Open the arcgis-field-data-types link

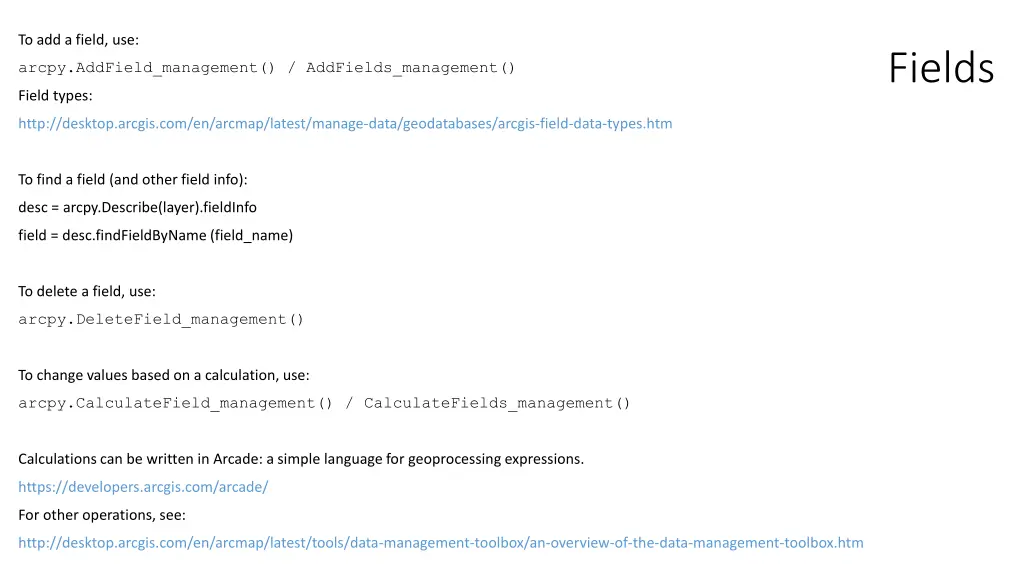click(345, 123)
